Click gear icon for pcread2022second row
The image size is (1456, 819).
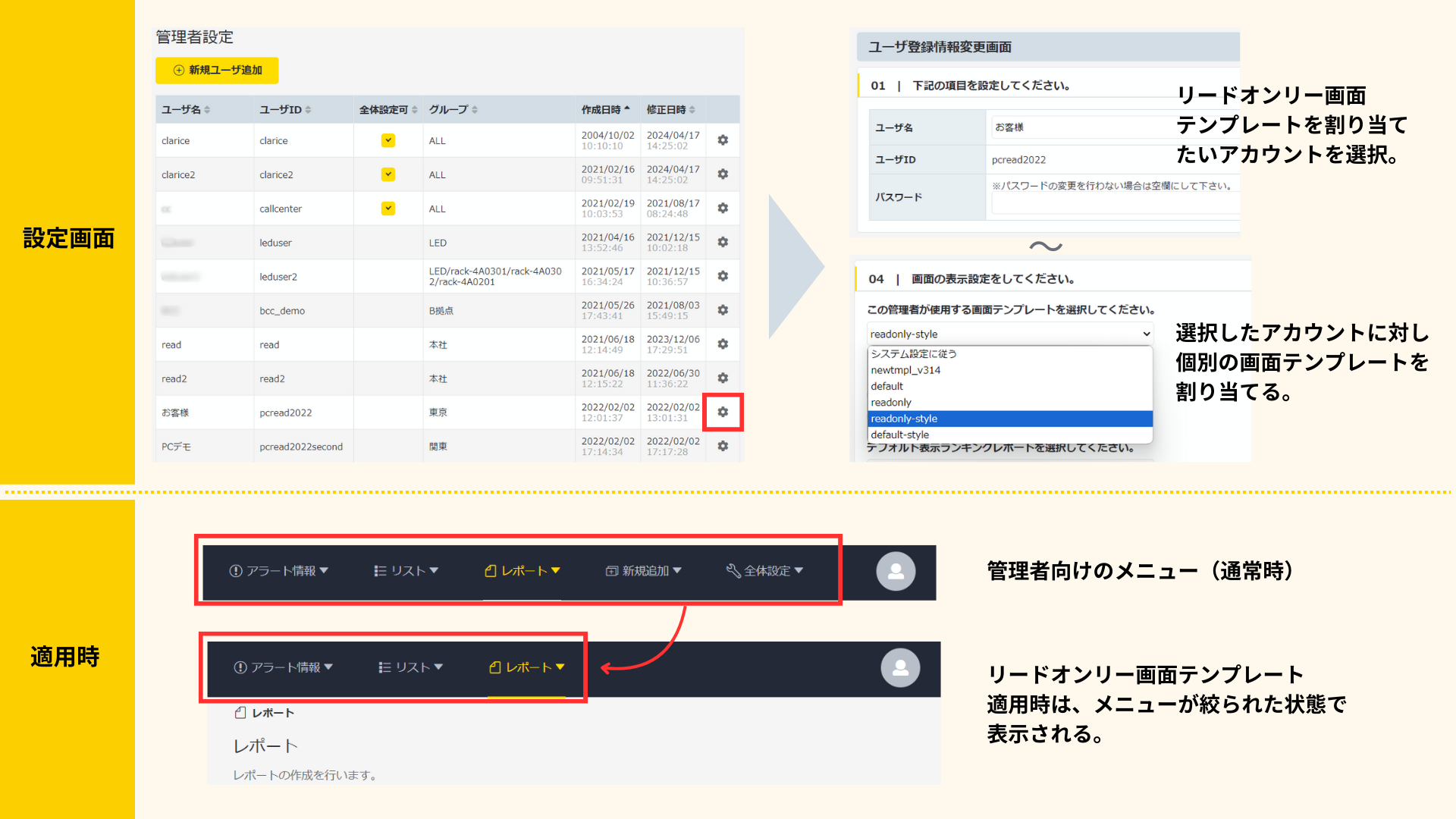point(723,446)
